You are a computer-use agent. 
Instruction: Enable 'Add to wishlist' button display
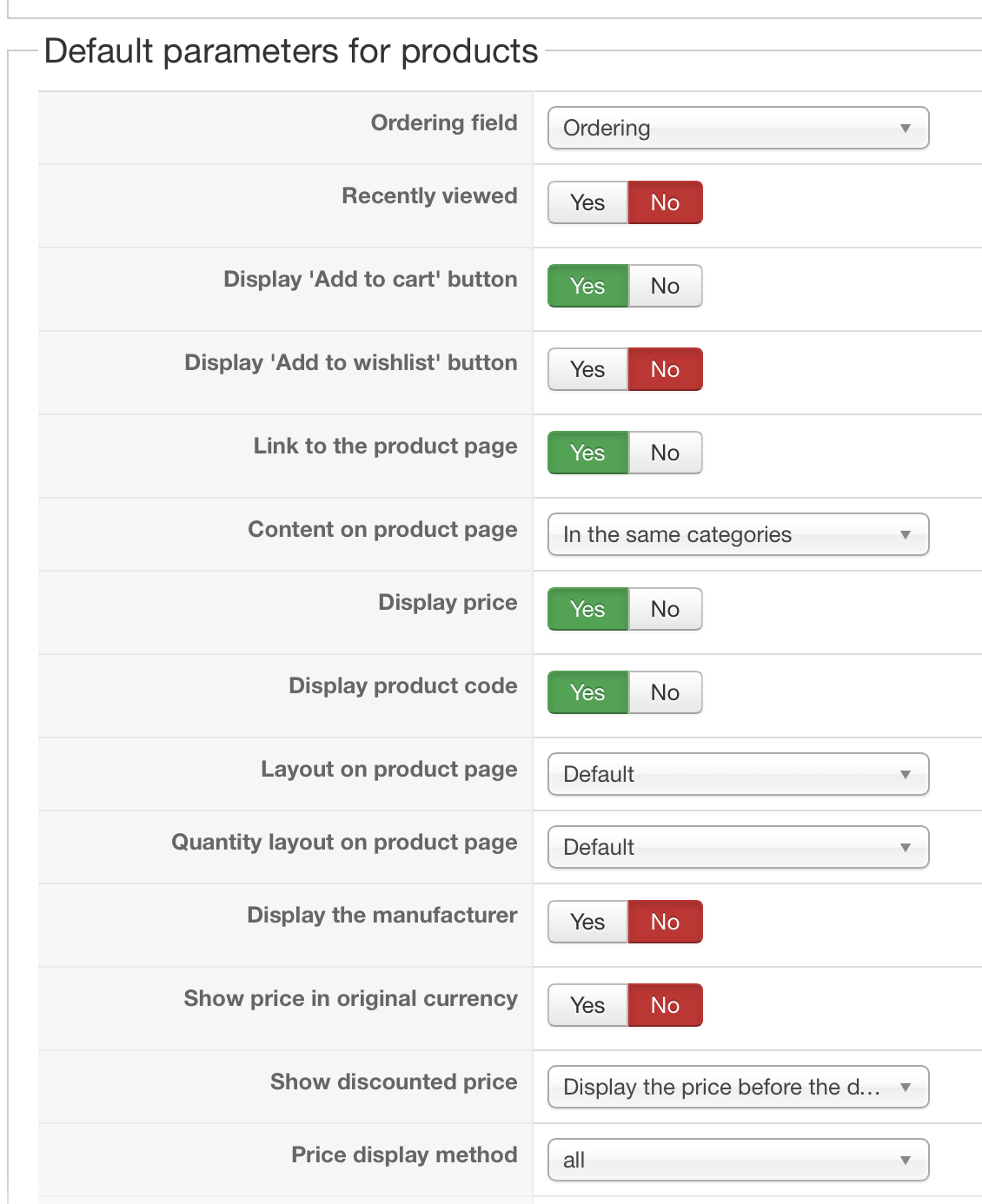[x=587, y=369]
